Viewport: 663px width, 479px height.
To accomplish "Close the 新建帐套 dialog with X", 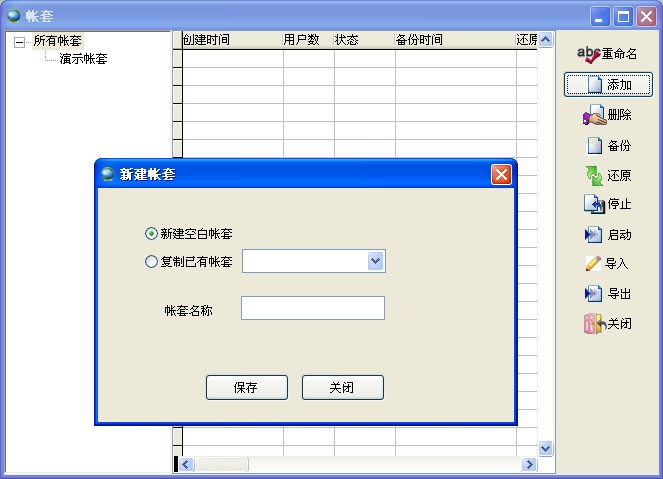I will pyautogui.click(x=501, y=175).
